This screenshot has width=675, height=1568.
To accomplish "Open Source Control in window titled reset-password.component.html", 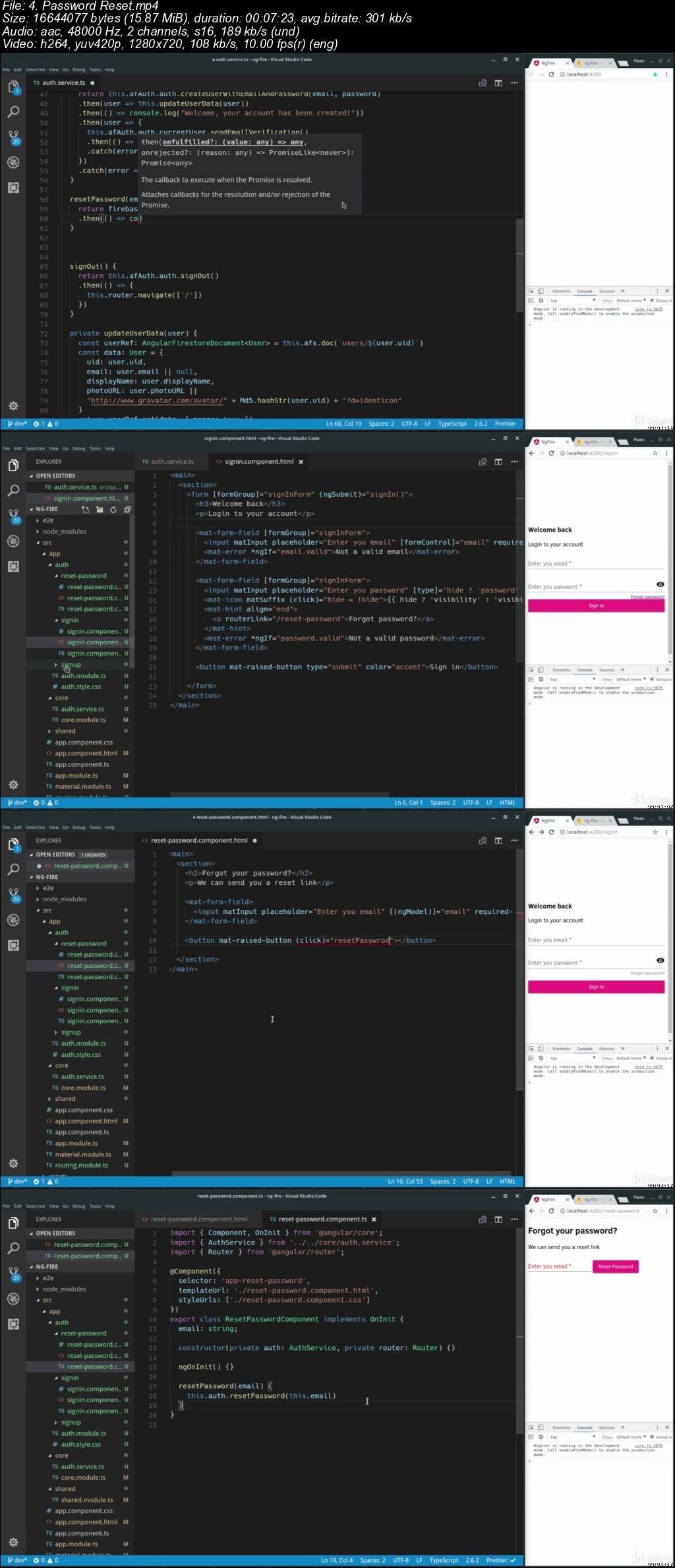I will pos(13,894).
